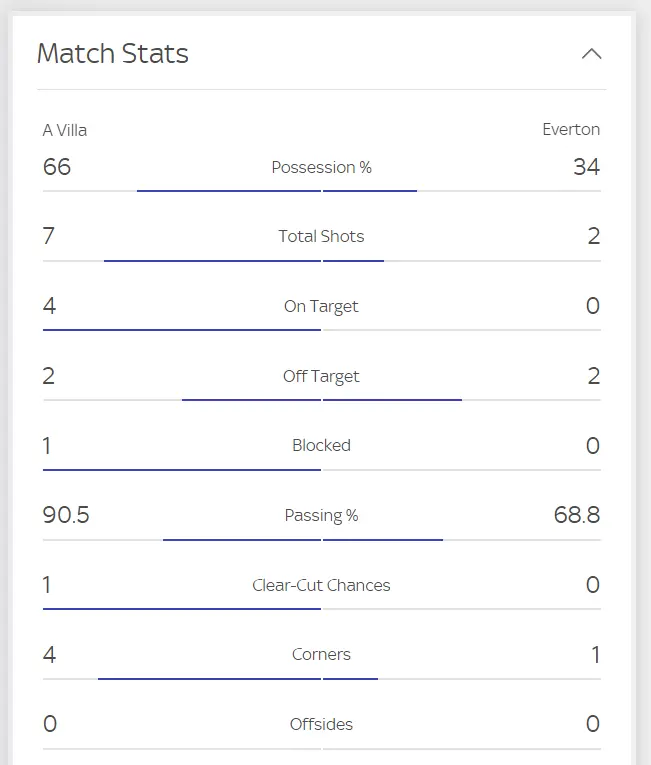Click the Possession % stat label
The height and width of the screenshot is (765, 651).
pyautogui.click(x=321, y=167)
